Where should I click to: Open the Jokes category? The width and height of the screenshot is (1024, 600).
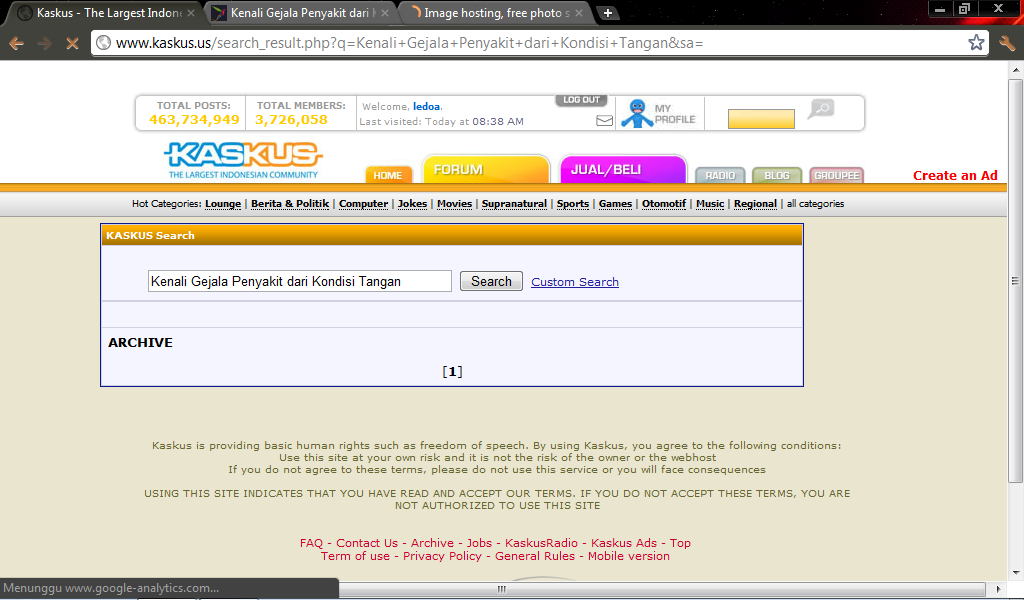[412, 204]
